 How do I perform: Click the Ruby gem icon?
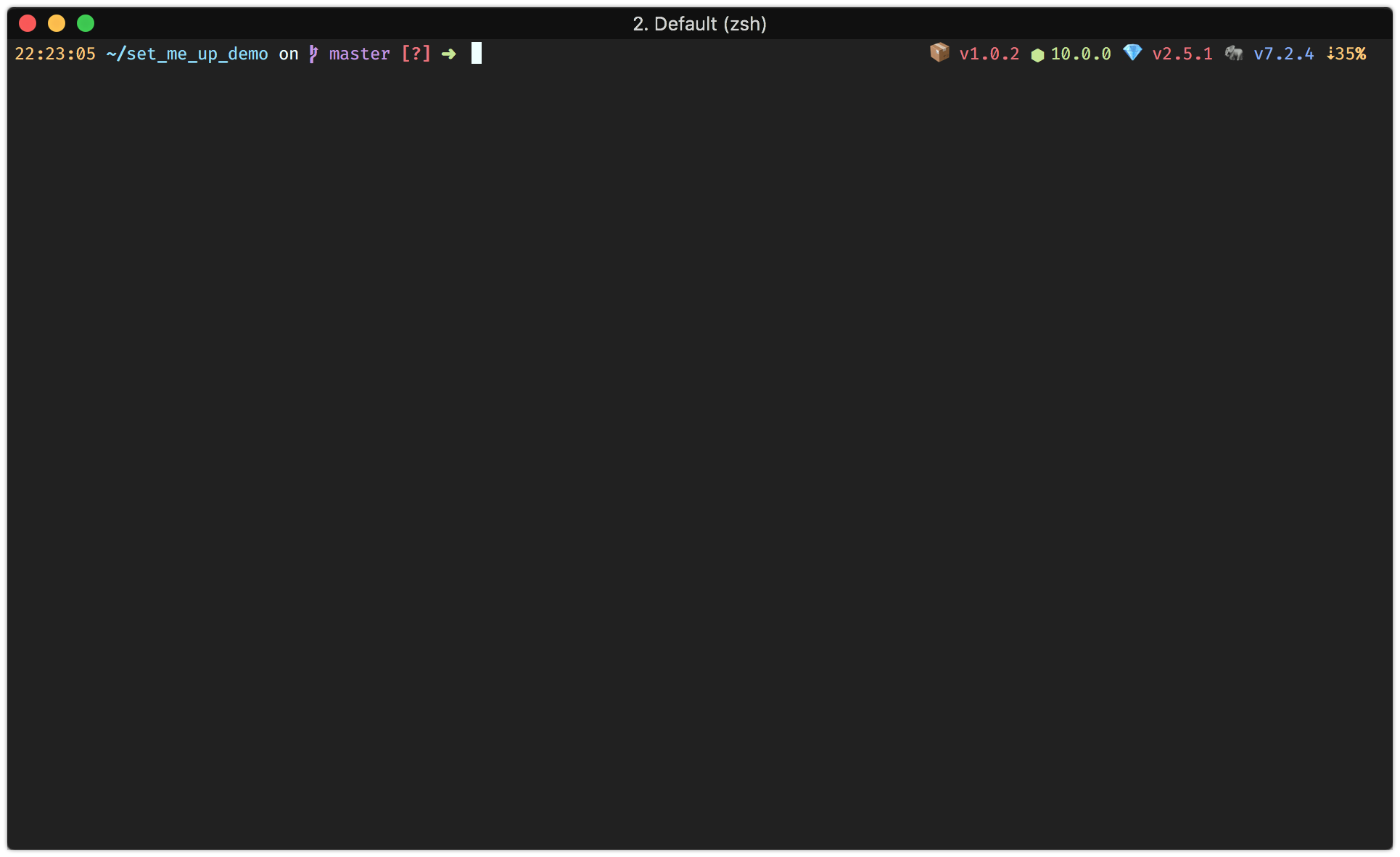pos(1132,53)
